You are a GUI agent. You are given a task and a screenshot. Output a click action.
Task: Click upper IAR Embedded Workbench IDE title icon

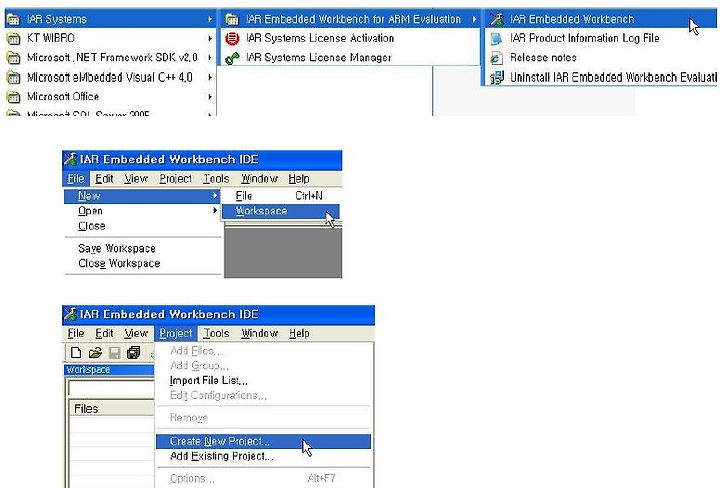pyautogui.click(x=70, y=159)
